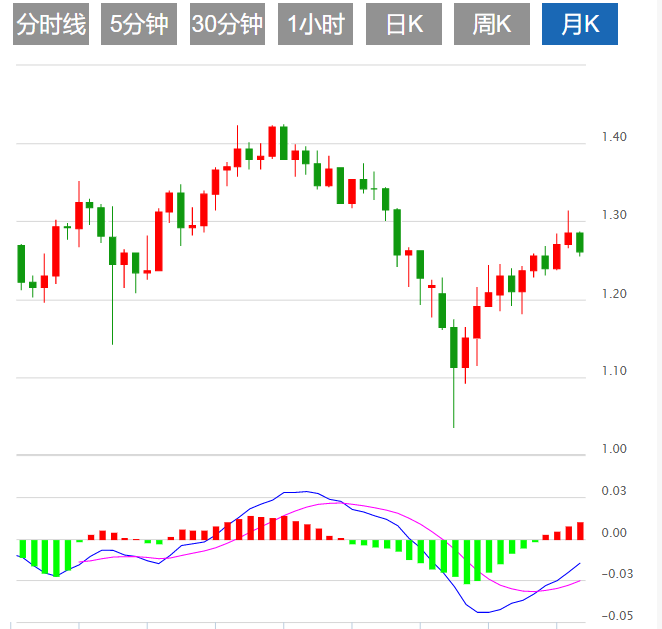Open the 30分钟 interval tab
The image size is (662, 629).
click(x=227, y=25)
